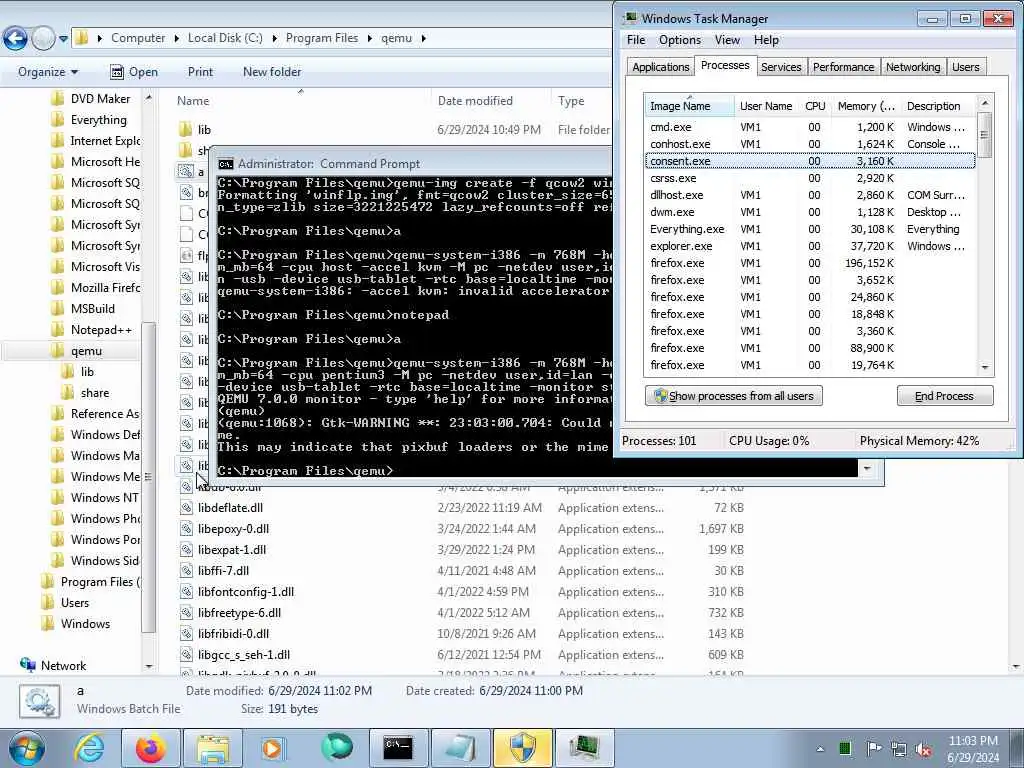
Task: Click Show processes from all users
Action: [734, 396]
